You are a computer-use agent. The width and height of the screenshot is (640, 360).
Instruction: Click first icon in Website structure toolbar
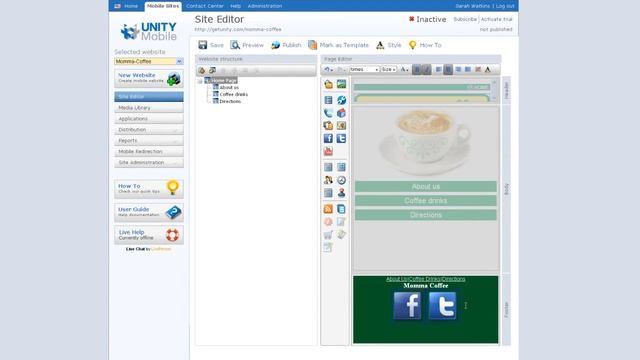tap(202, 71)
